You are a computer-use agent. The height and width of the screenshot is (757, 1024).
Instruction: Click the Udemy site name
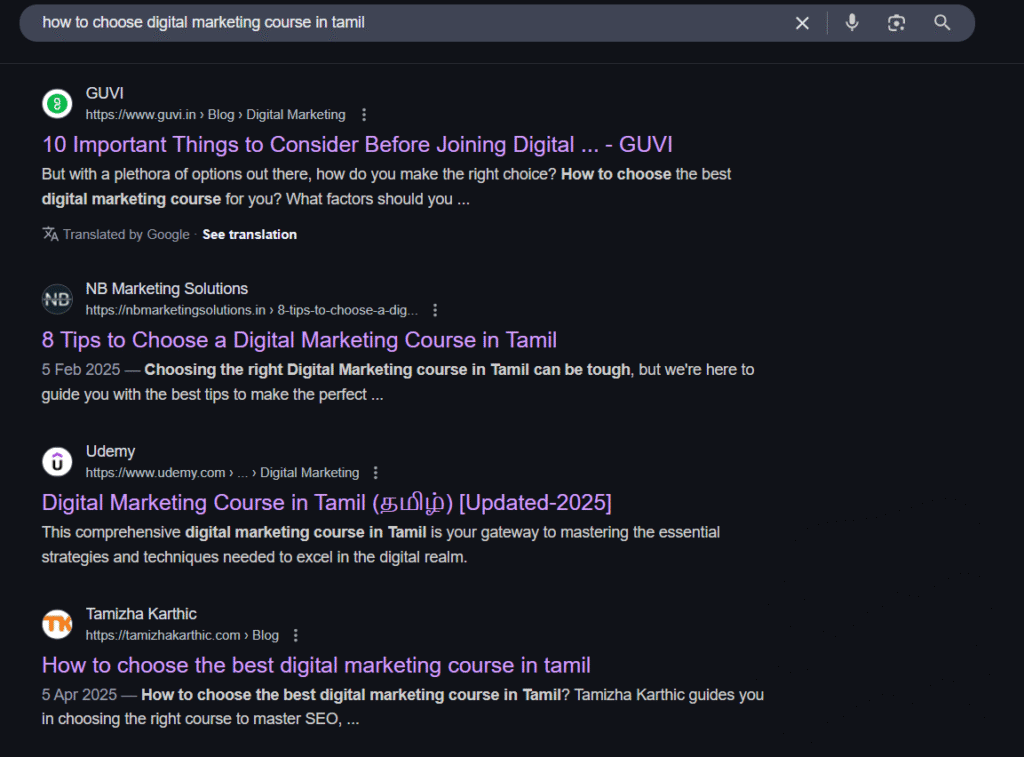pos(110,451)
